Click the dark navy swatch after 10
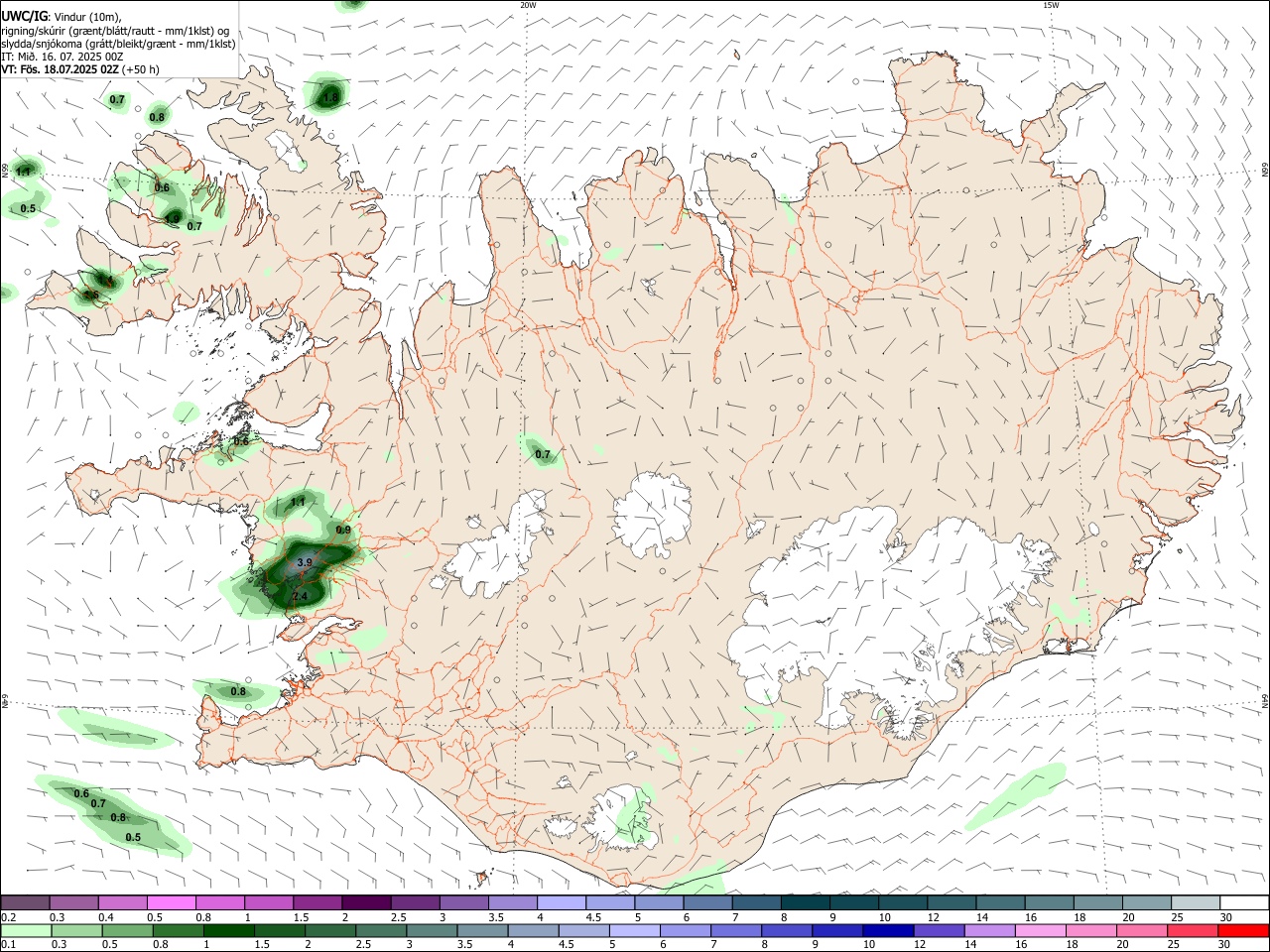This screenshot has width=1270, height=952. [886, 930]
